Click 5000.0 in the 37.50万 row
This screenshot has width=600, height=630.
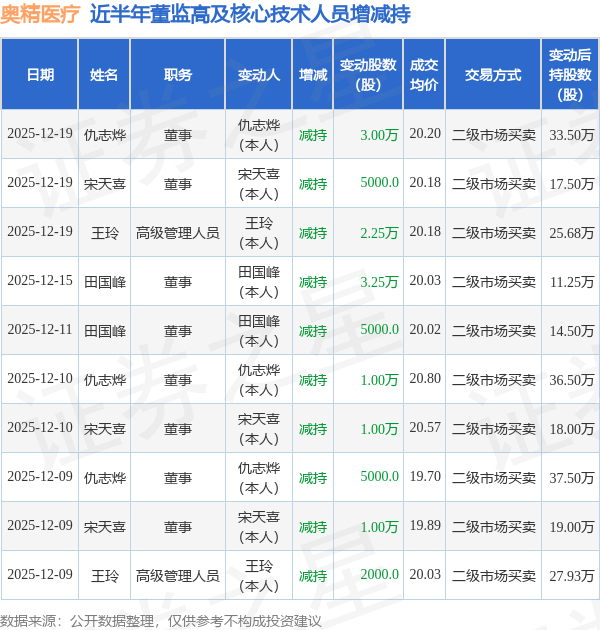pyautogui.click(x=379, y=477)
